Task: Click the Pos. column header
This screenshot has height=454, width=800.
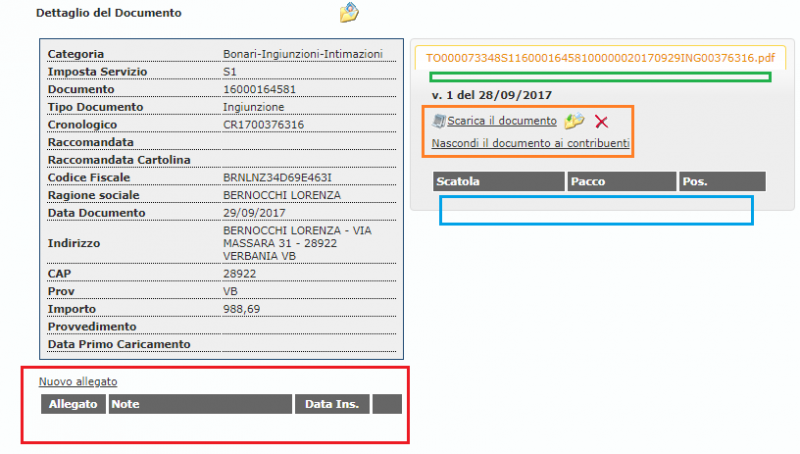Action: tap(722, 182)
